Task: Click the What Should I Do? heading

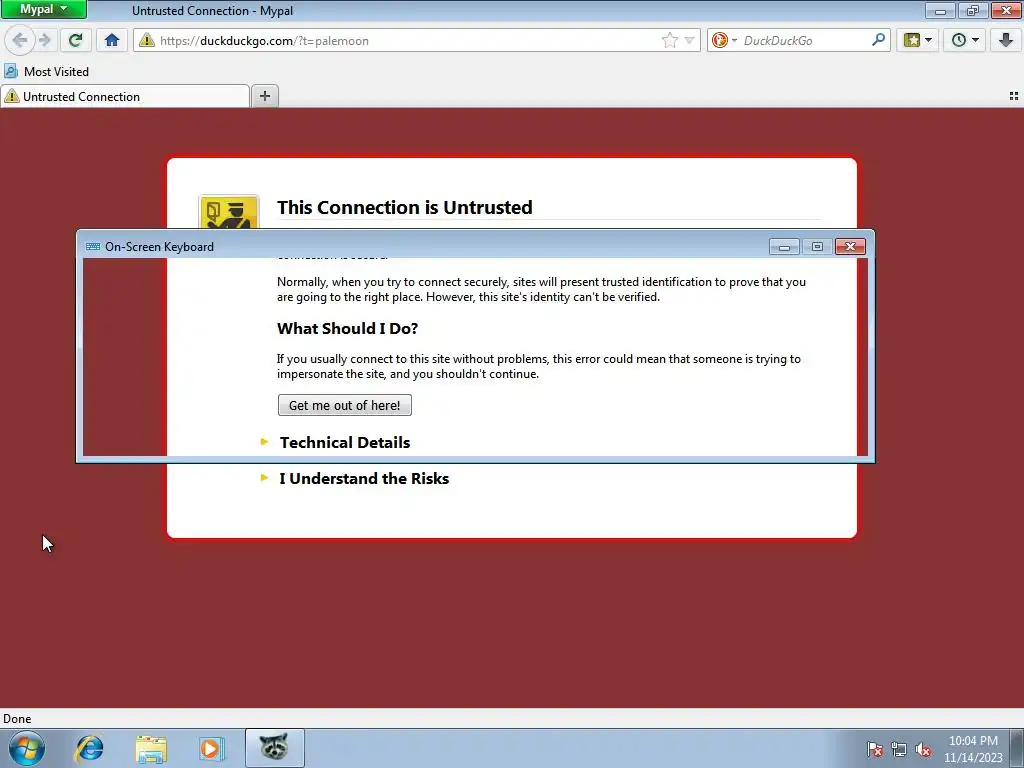Action: tap(347, 328)
